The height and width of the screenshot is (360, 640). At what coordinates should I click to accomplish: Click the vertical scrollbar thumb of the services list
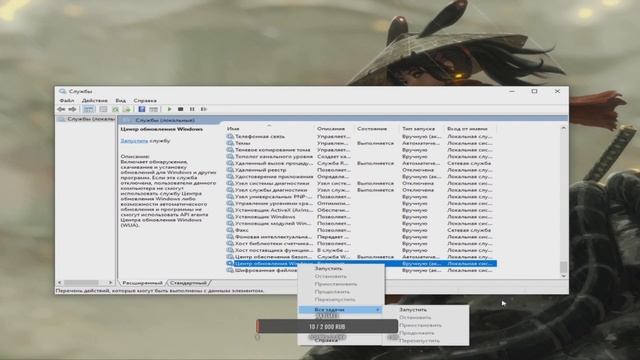[x=563, y=267]
